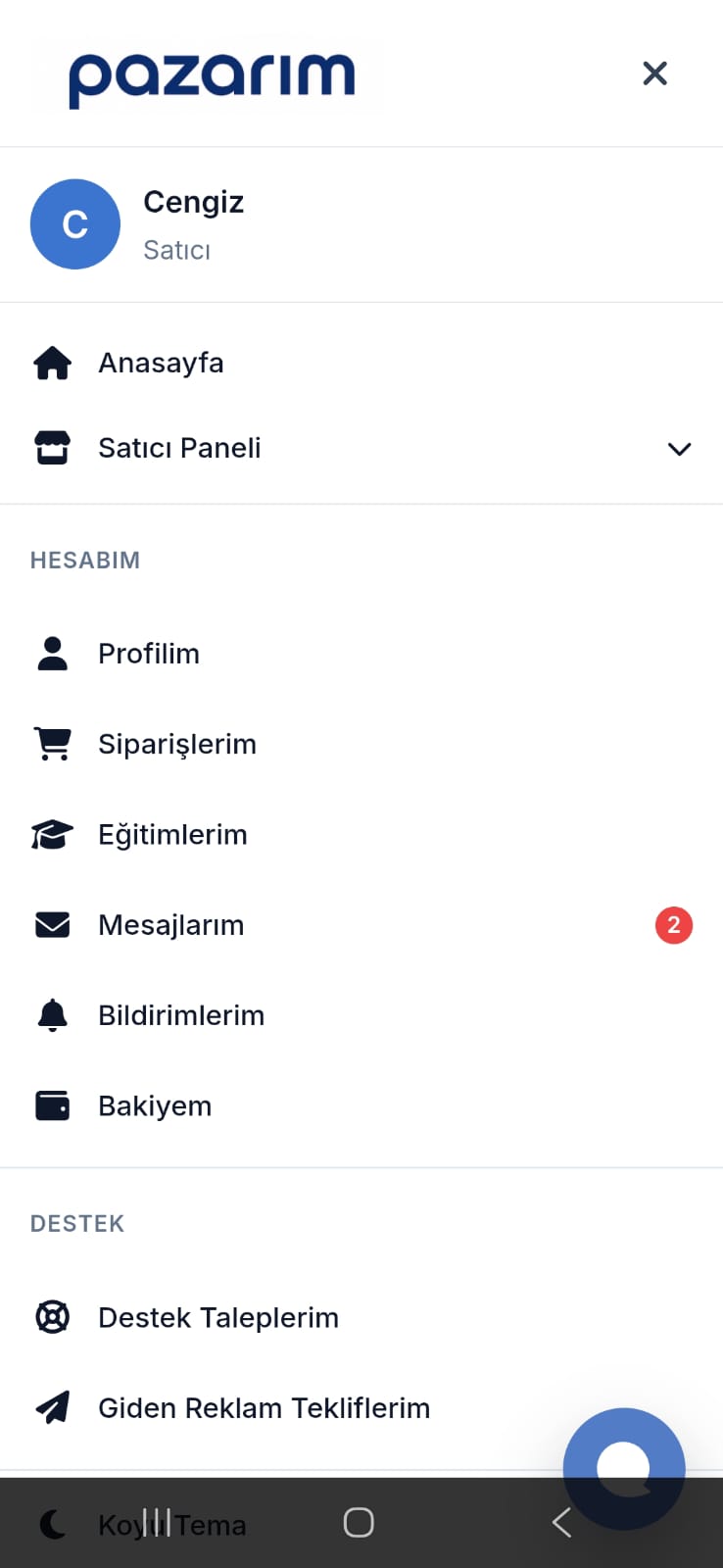Expand the Satıcı Paneli chevron arrow
Image resolution: width=723 pixels, height=1568 pixels.
[x=679, y=449]
